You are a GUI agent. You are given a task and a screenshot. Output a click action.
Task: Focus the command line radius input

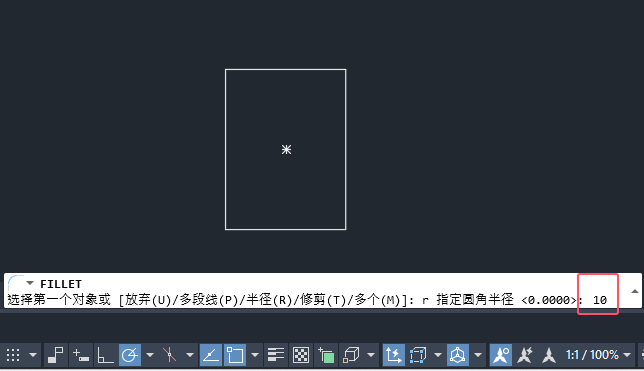600,300
